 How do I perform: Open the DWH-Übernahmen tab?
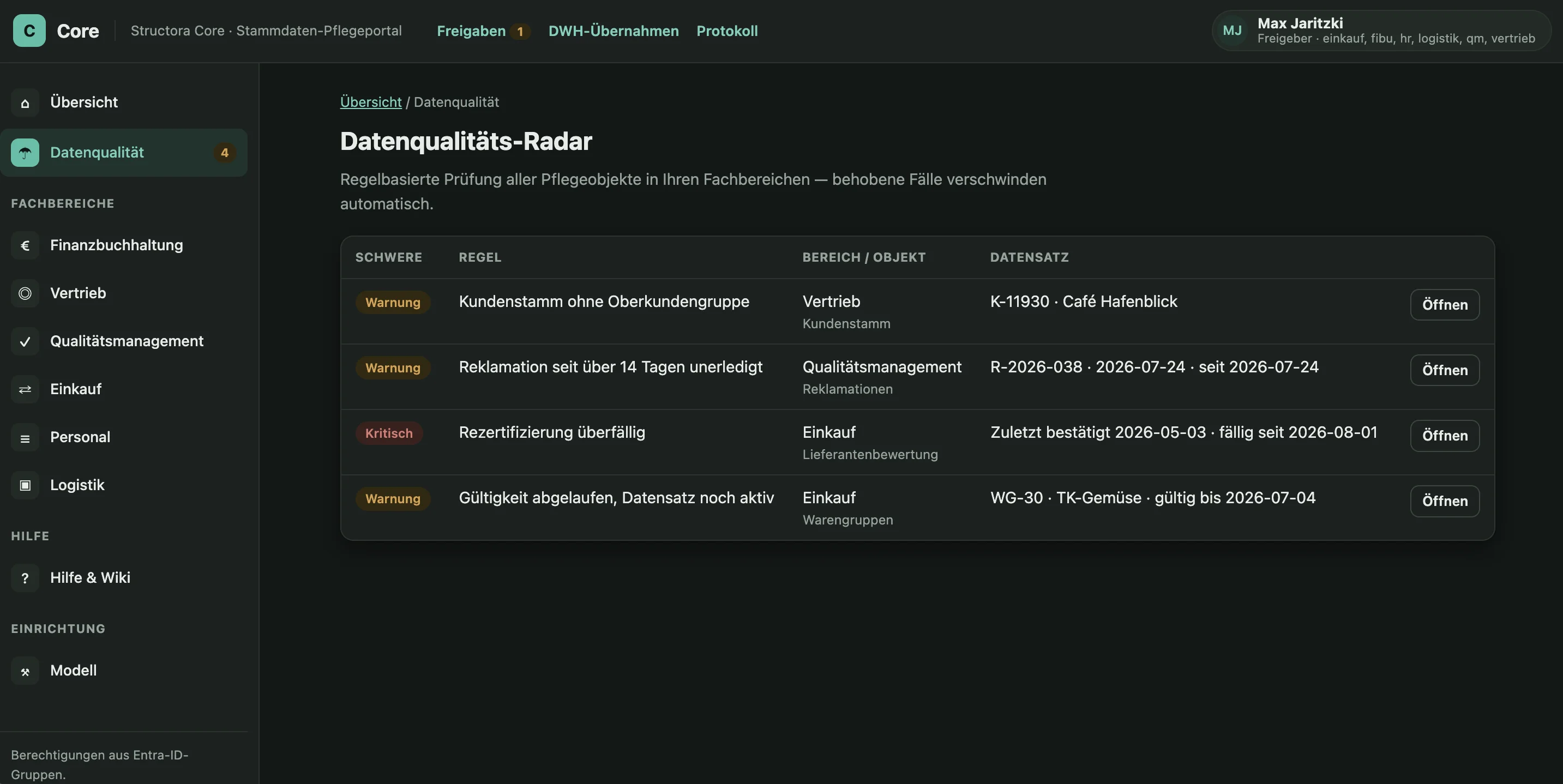(x=614, y=31)
